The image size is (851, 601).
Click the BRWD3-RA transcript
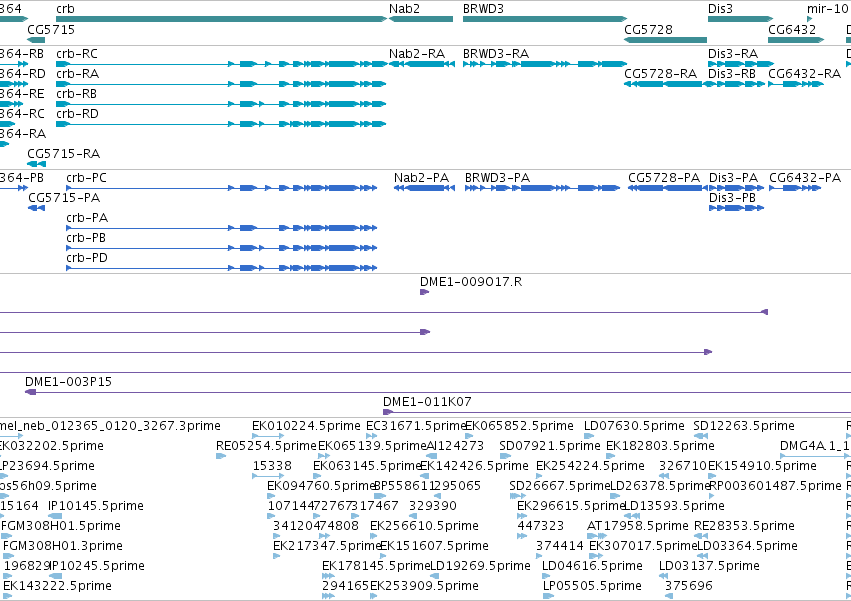coord(545,64)
